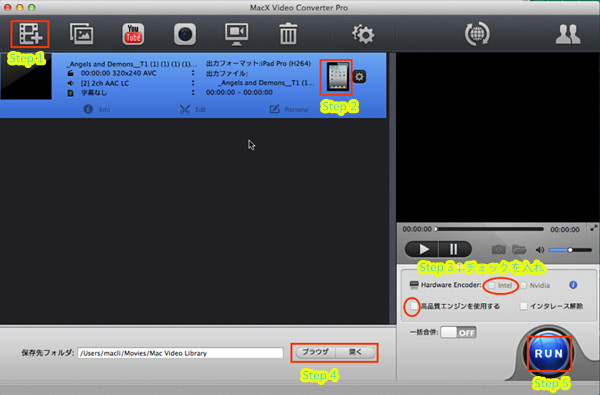Viewport: 600px width, 395px height.
Task: Click the trash can delete icon
Action: tap(288, 34)
